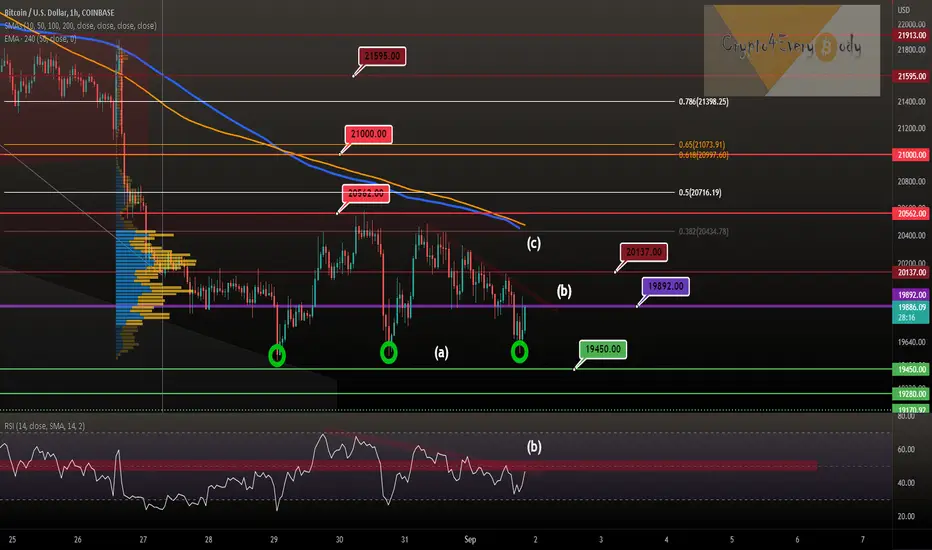Select the 0.65(21073.91) Fibonacci level label

[702, 144]
